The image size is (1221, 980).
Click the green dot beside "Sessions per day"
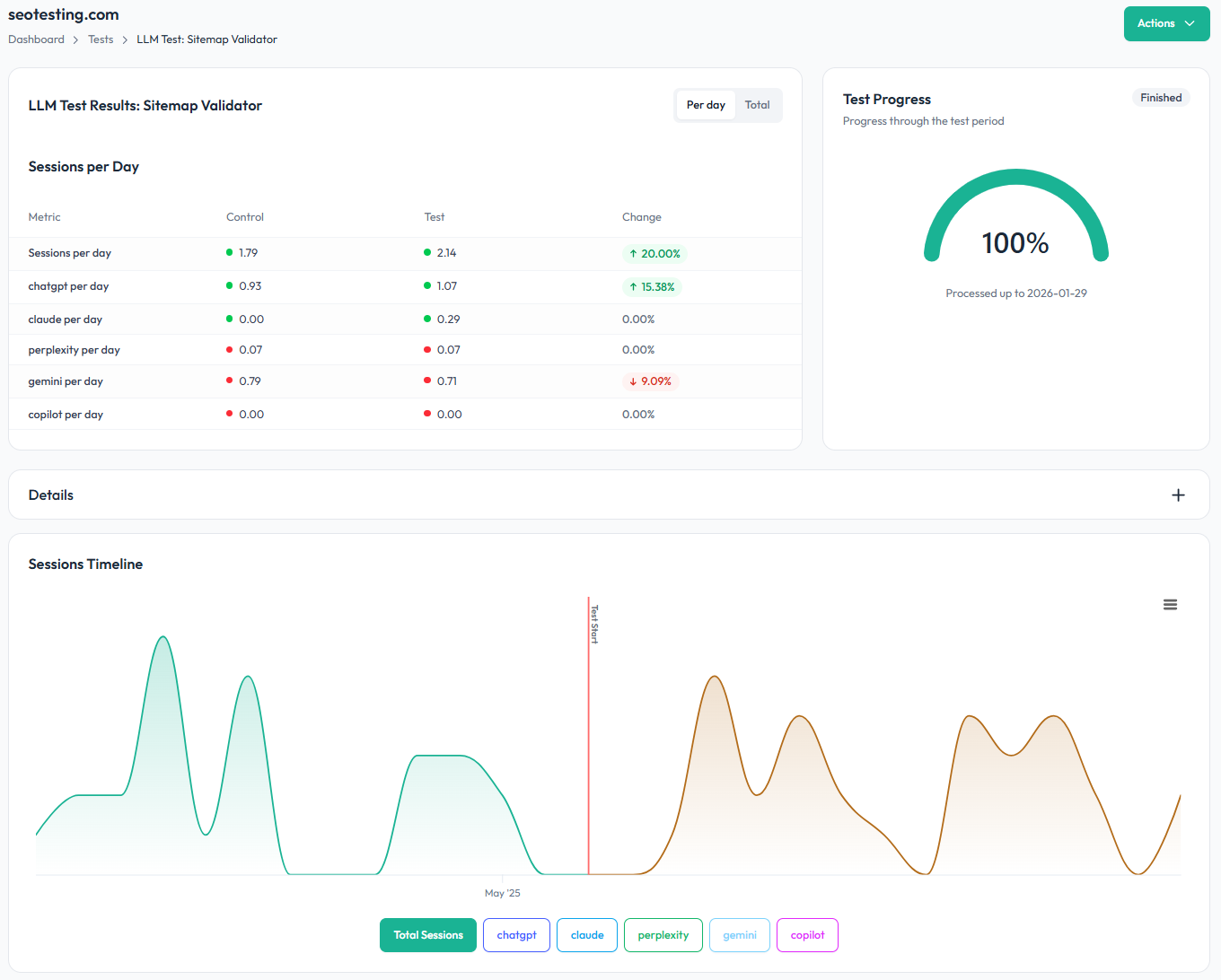[230, 252]
